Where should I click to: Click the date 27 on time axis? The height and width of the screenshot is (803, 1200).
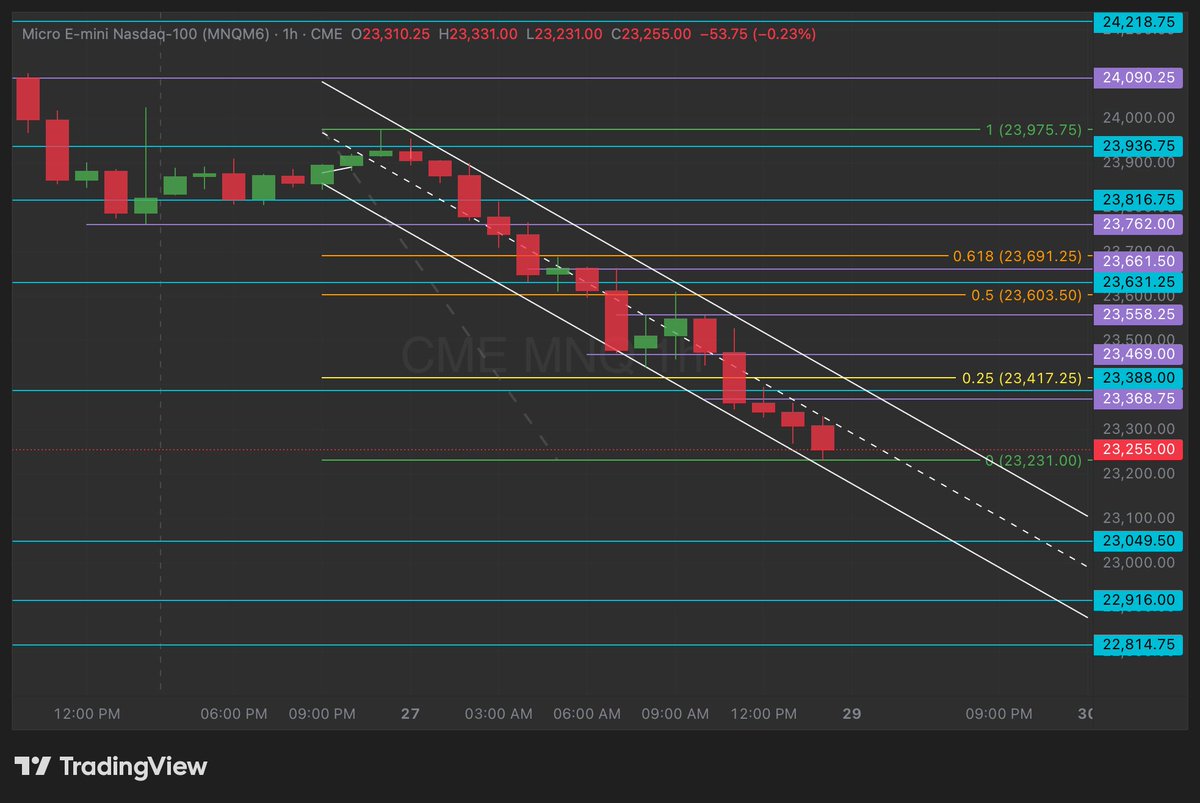[410, 714]
